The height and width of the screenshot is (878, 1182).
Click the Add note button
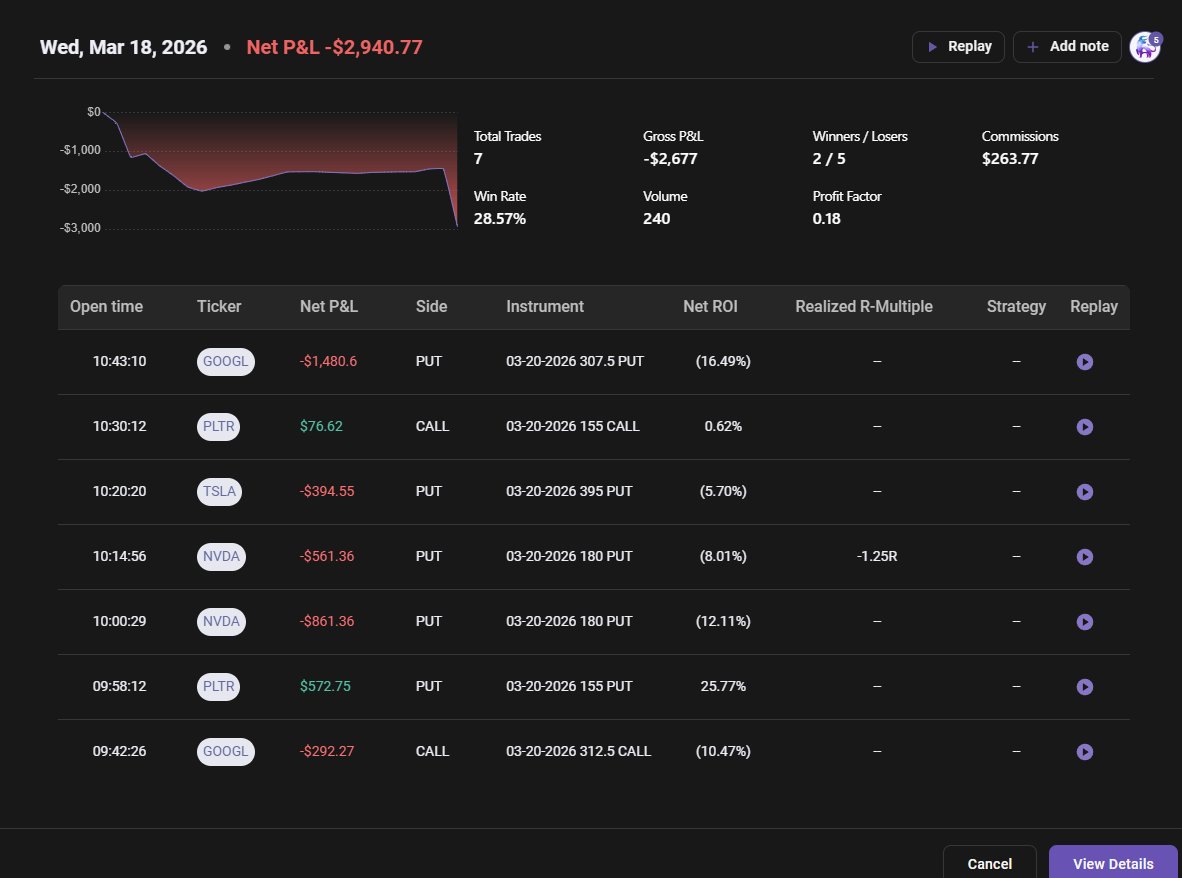click(1067, 47)
